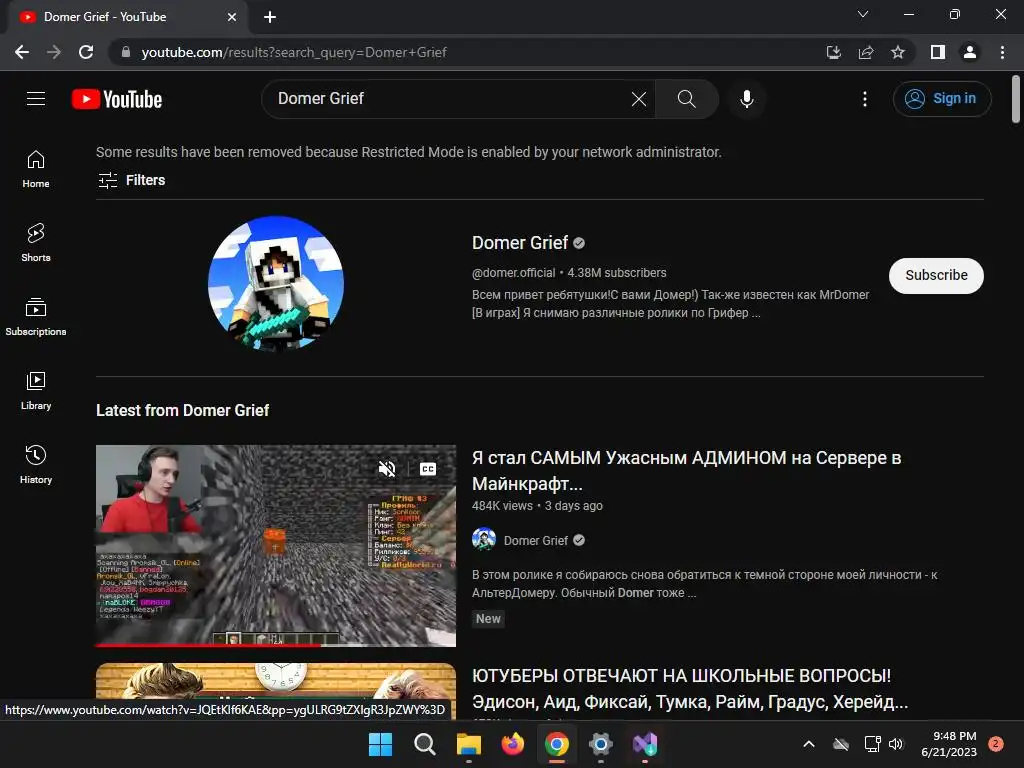The width and height of the screenshot is (1024, 768).
Task: Open Windows Start menu
Action: pos(380,744)
